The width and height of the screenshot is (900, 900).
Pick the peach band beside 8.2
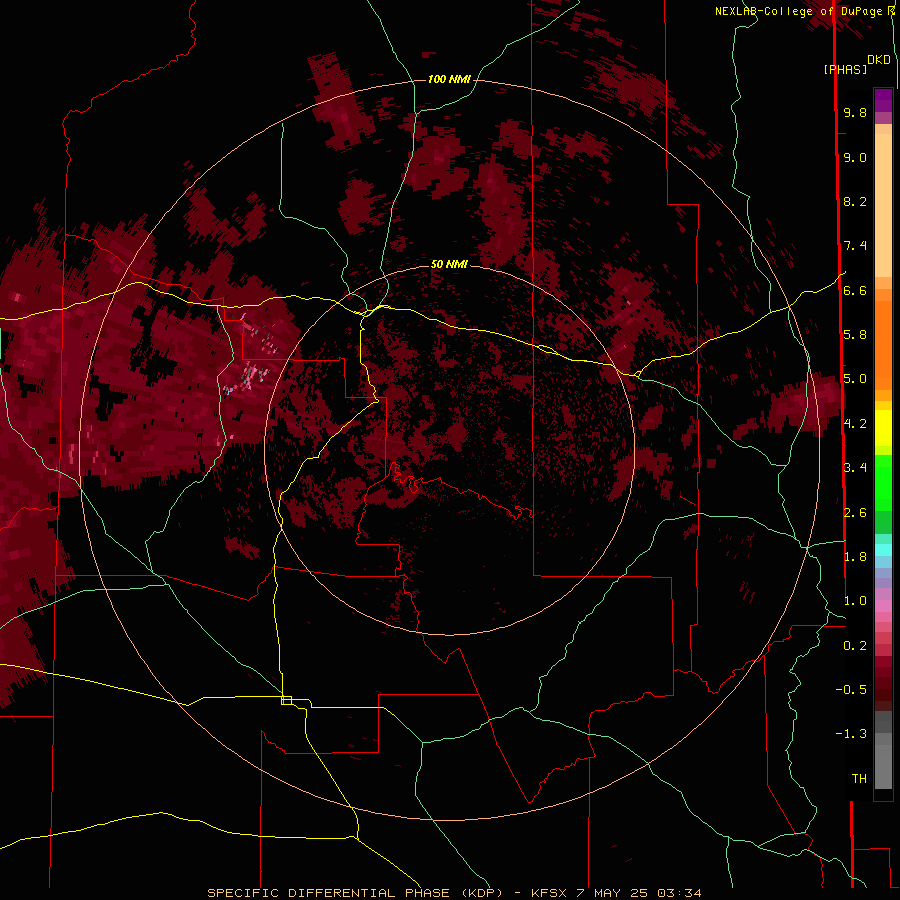click(x=883, y=205)
